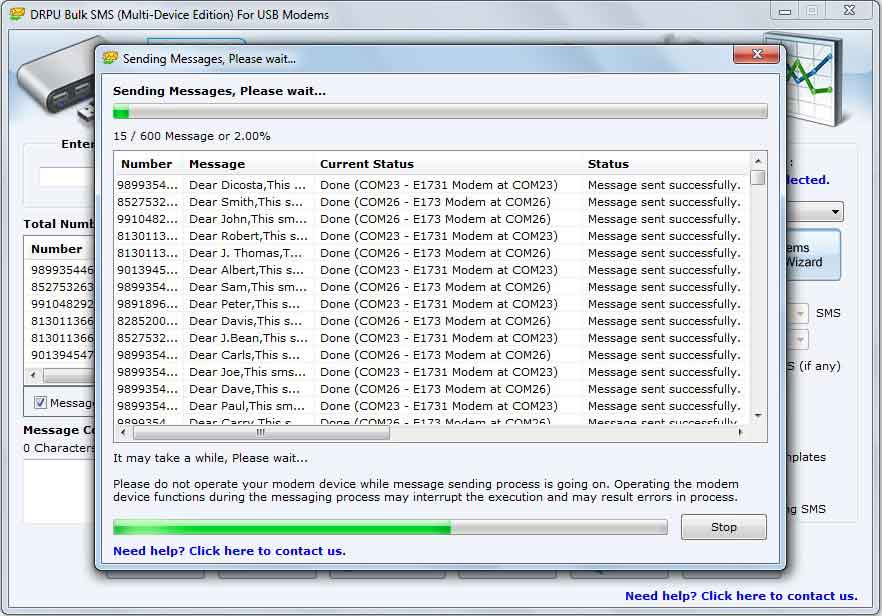Select the 'Dear John,This sm...' message cell
Image resolution: width=882 pixels, height=616 pixels.
[x=248, y=219]
